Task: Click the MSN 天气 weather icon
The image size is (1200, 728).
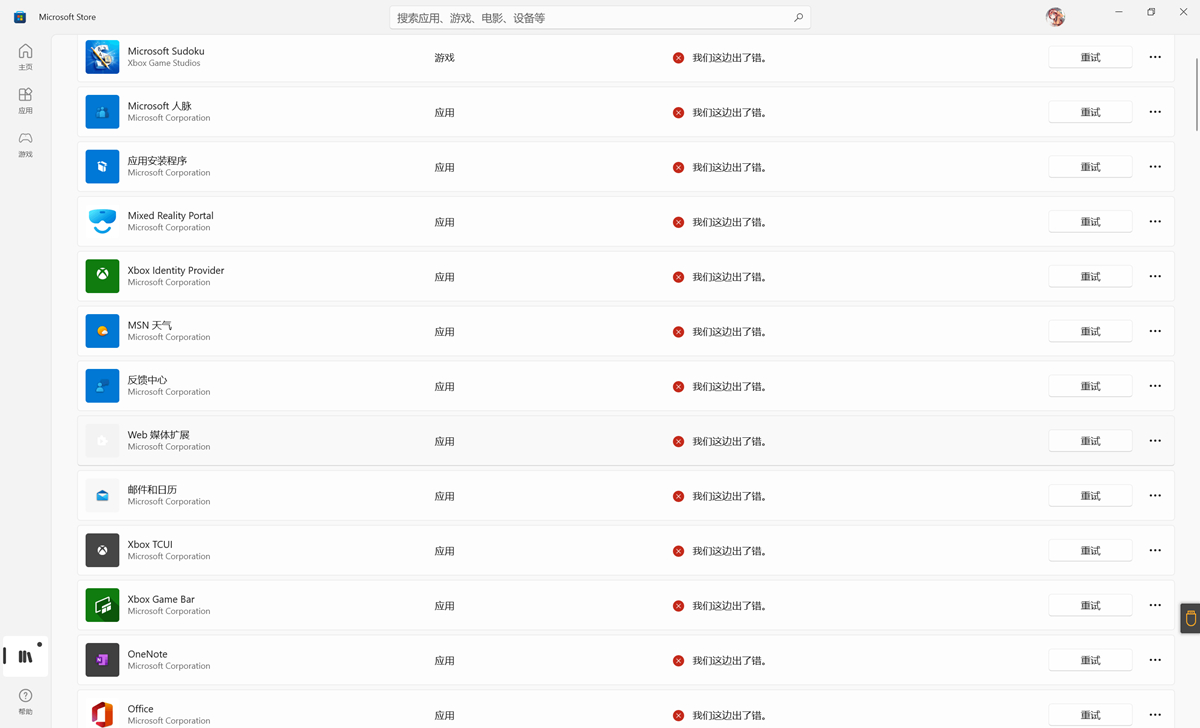Action: [102, 331]
